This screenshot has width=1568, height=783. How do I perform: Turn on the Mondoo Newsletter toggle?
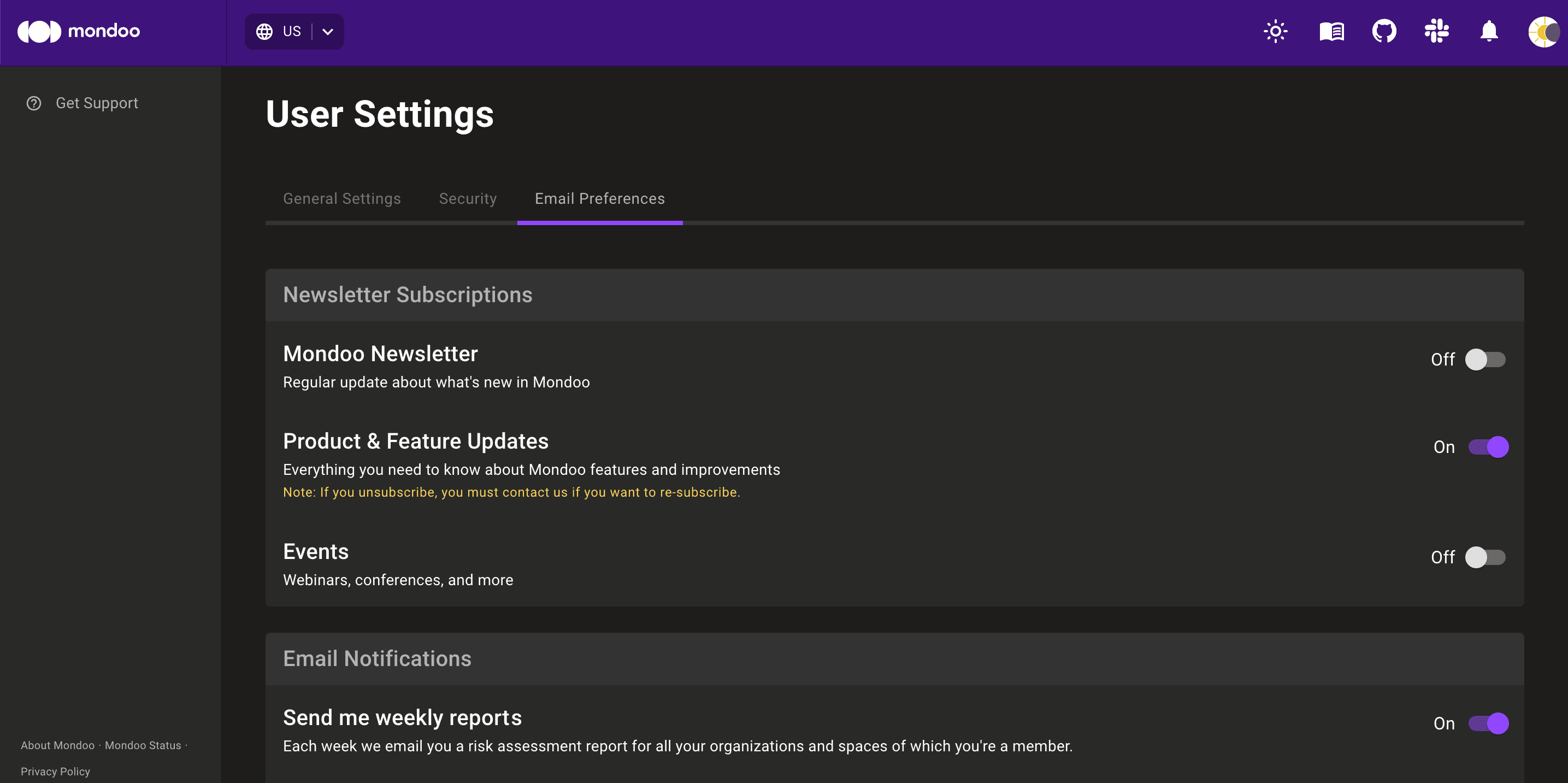[x=1487, y=359]
